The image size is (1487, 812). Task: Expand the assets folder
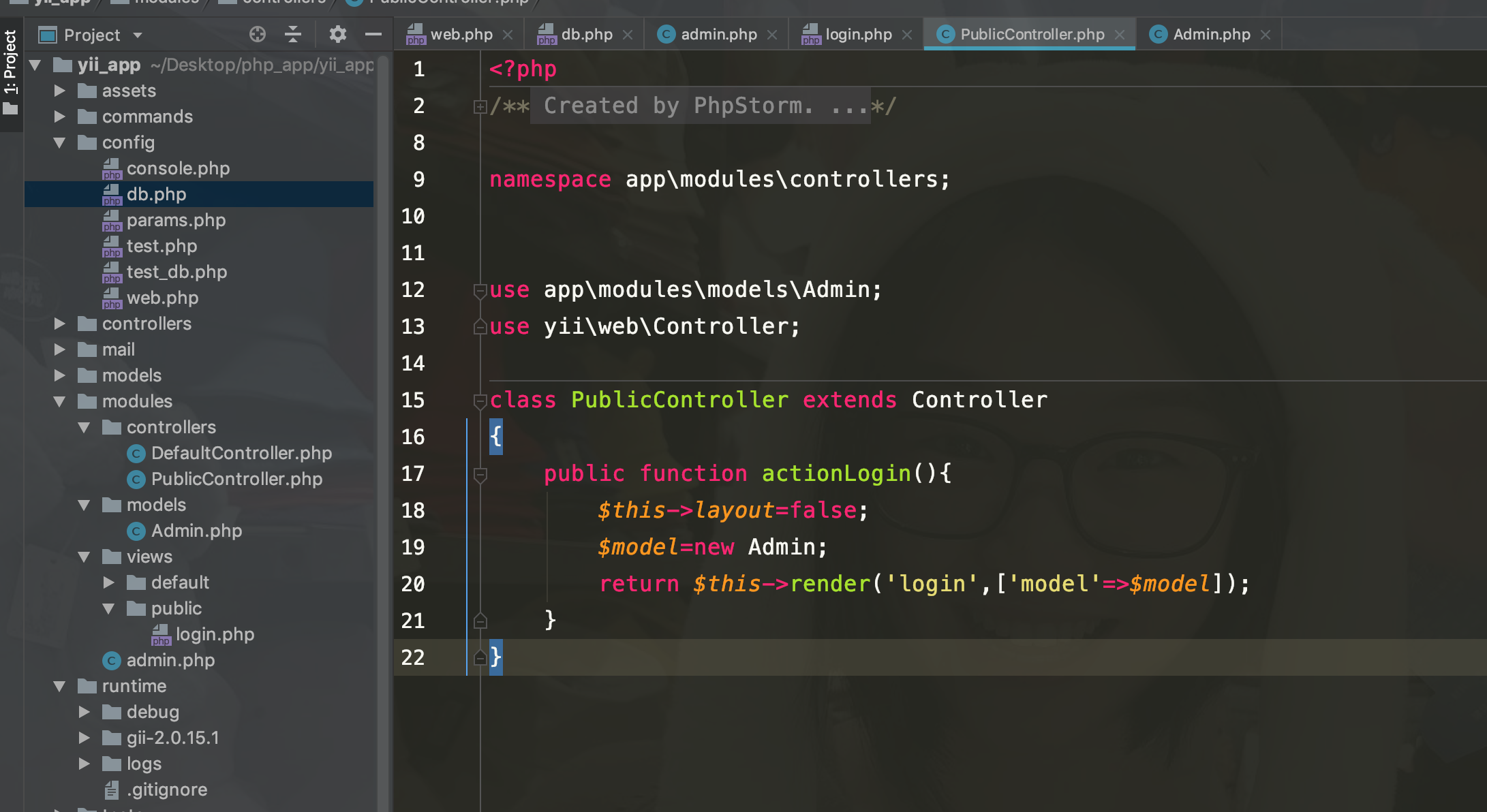point(60,90)
